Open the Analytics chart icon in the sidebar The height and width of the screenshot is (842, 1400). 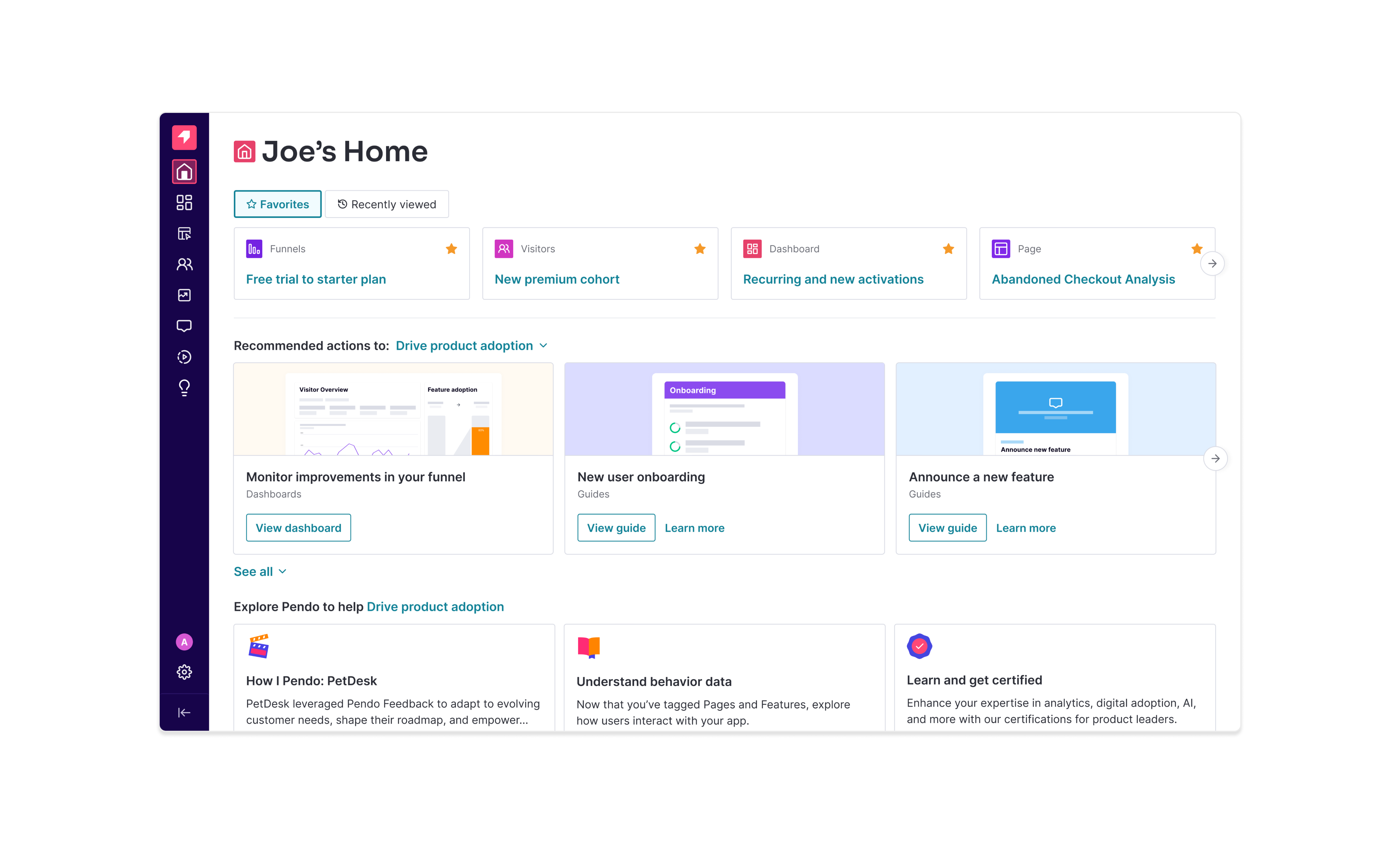pos(184,295)
